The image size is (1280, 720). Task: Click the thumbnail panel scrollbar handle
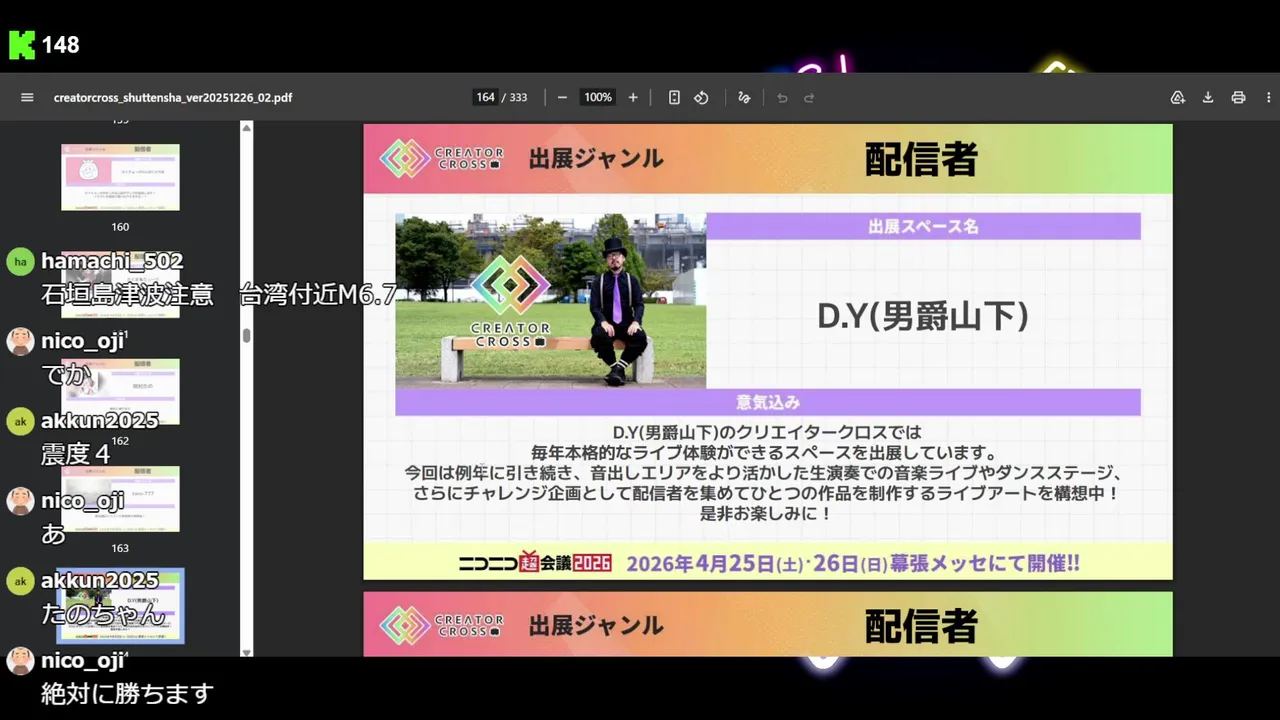pyautogui.click(x=246, y=336)
